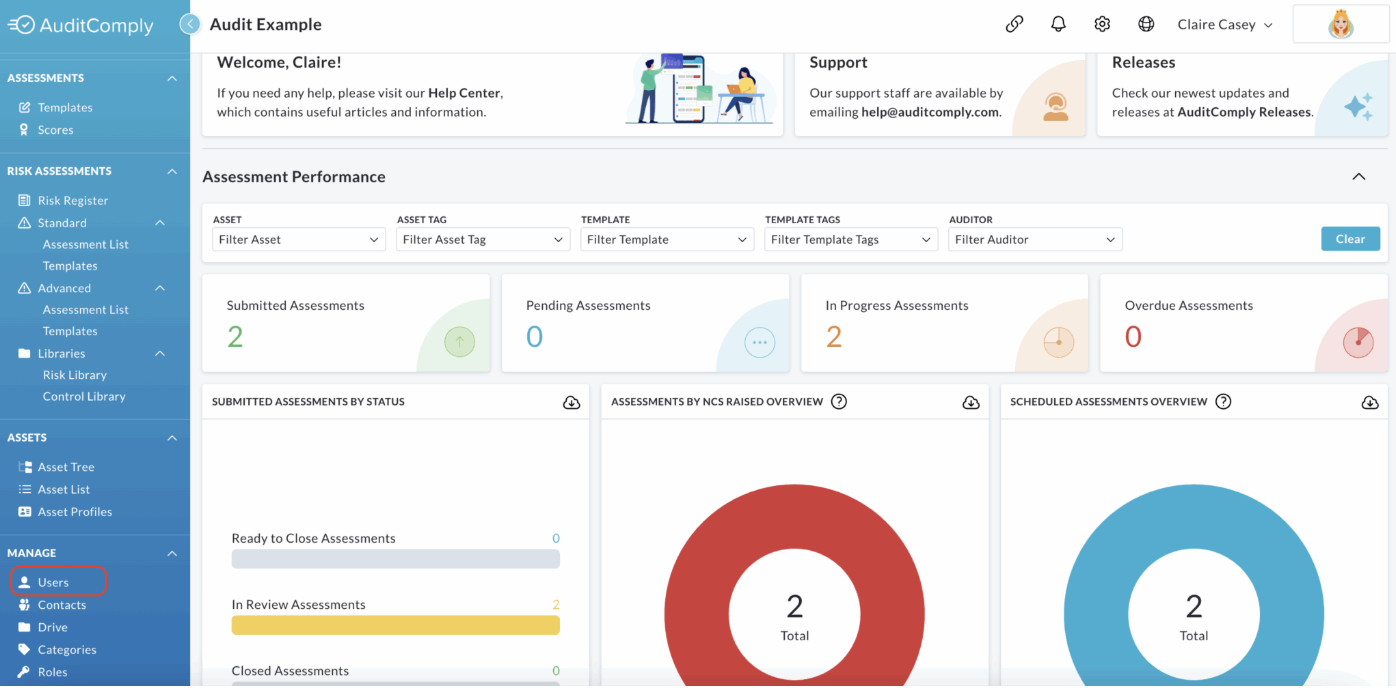Collapse sidebar with the round arrow button

tap(190, 24)
